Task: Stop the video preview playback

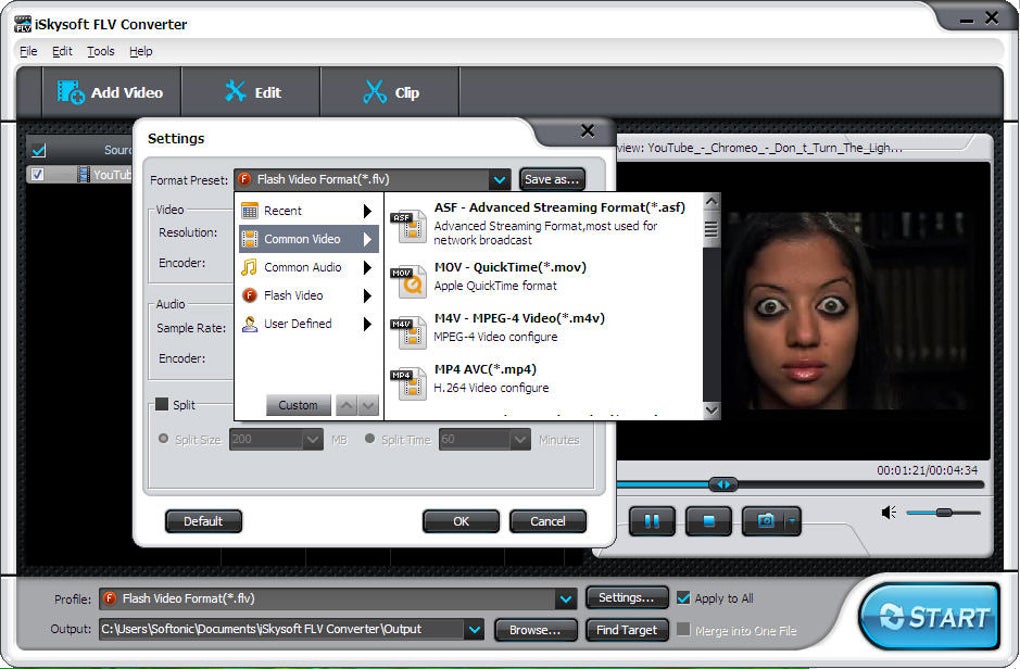Action: pyautogui.click(x=708, y=521)
